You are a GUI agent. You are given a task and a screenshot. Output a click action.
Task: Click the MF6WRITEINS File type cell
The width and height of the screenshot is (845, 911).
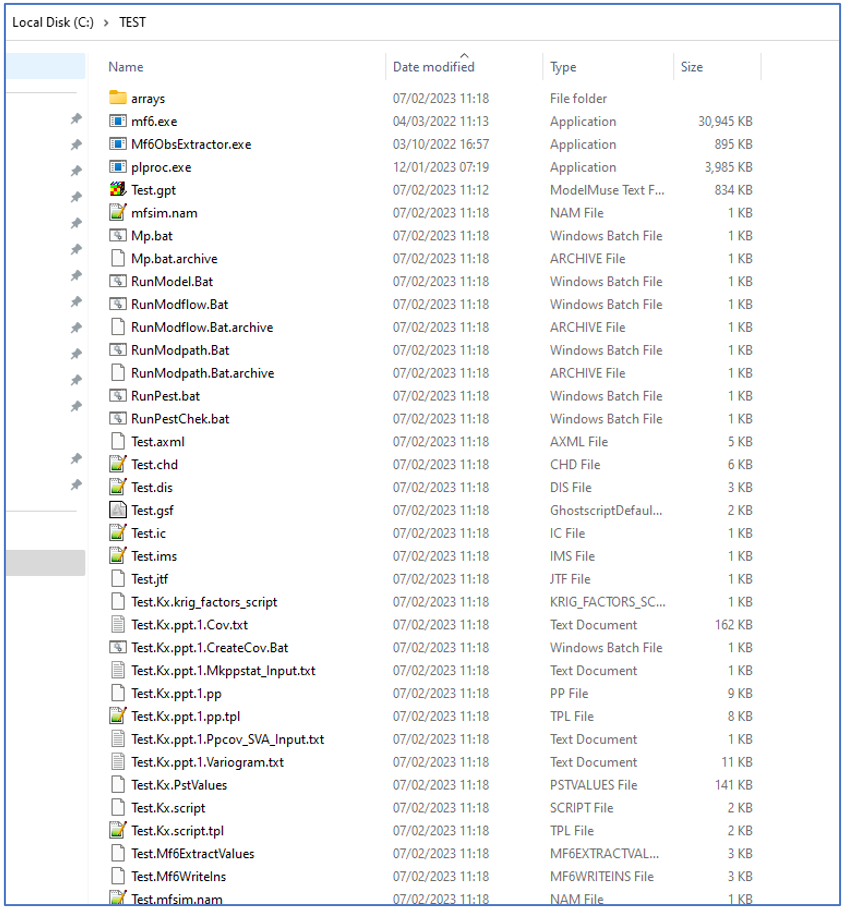coord(601,876)
